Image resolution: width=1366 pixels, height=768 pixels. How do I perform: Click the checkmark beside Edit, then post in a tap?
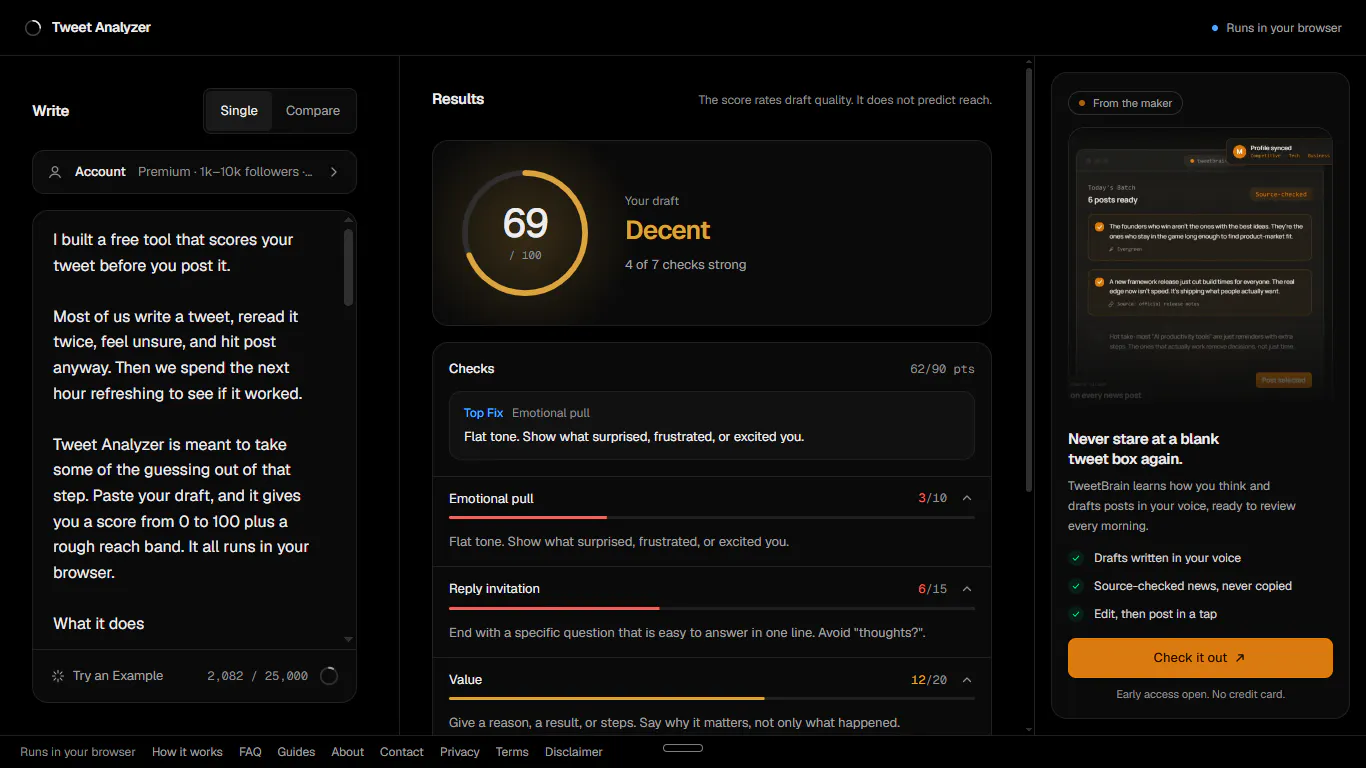tap(1076, 614)
